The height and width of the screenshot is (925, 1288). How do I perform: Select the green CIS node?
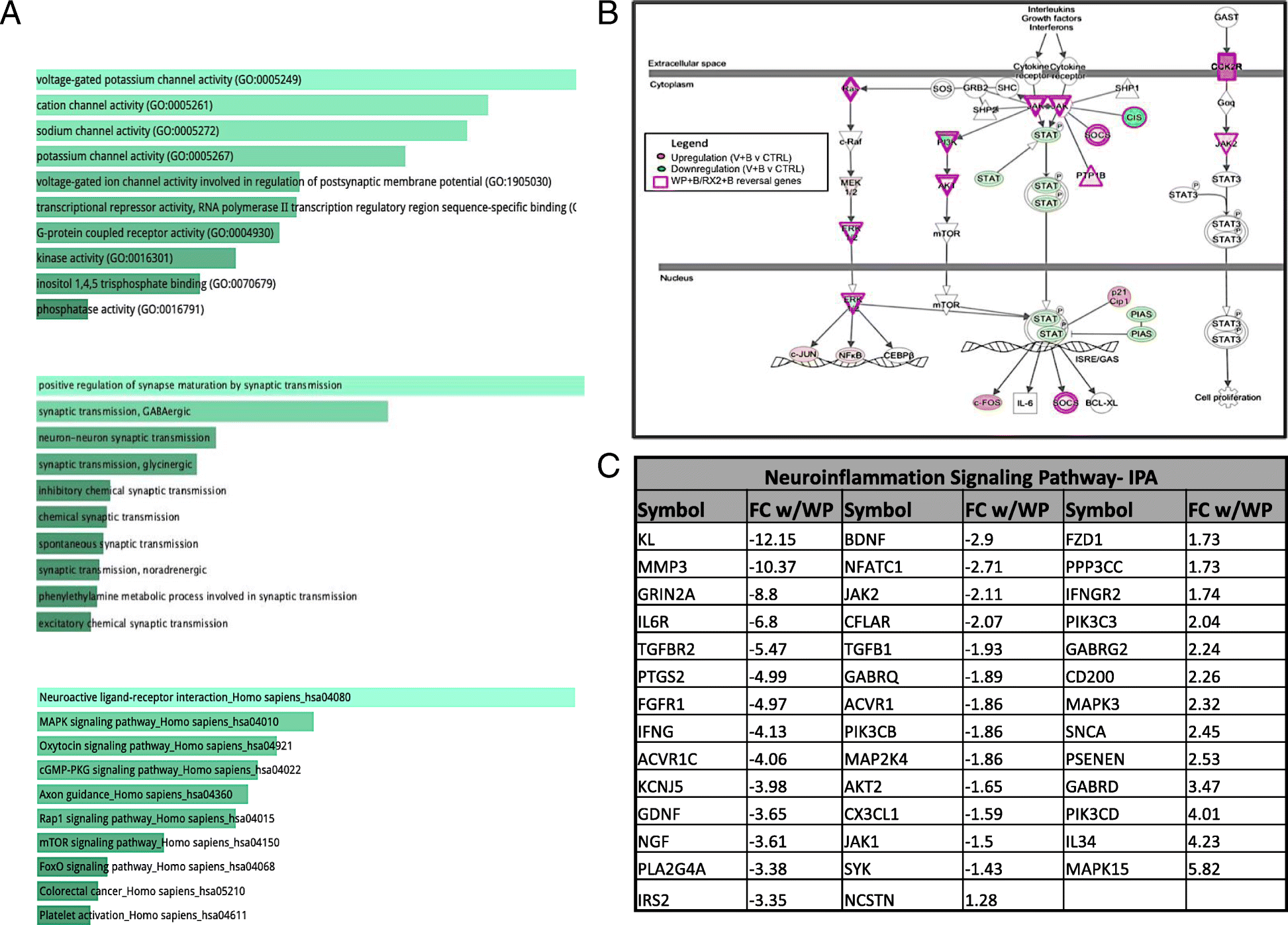coord(1134,117)
